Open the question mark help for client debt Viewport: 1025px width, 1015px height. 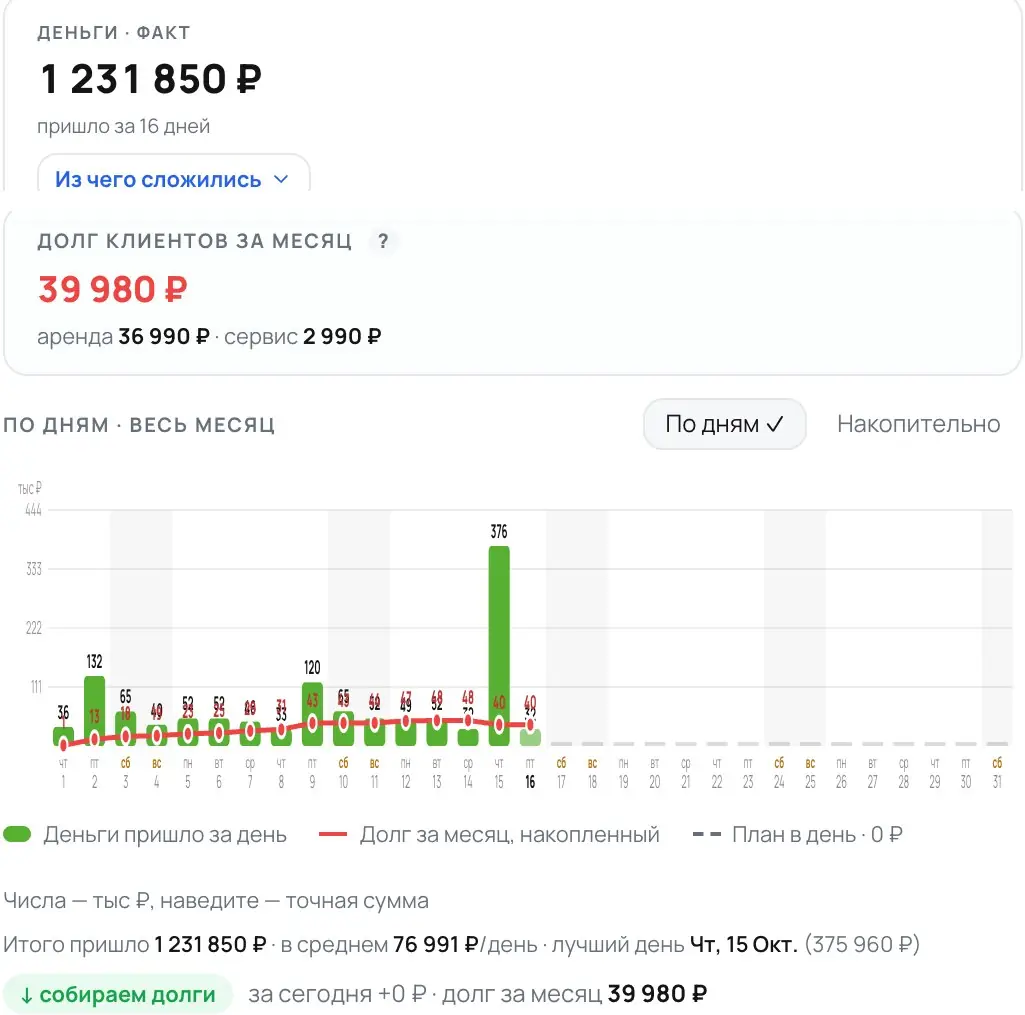(383, 241)
